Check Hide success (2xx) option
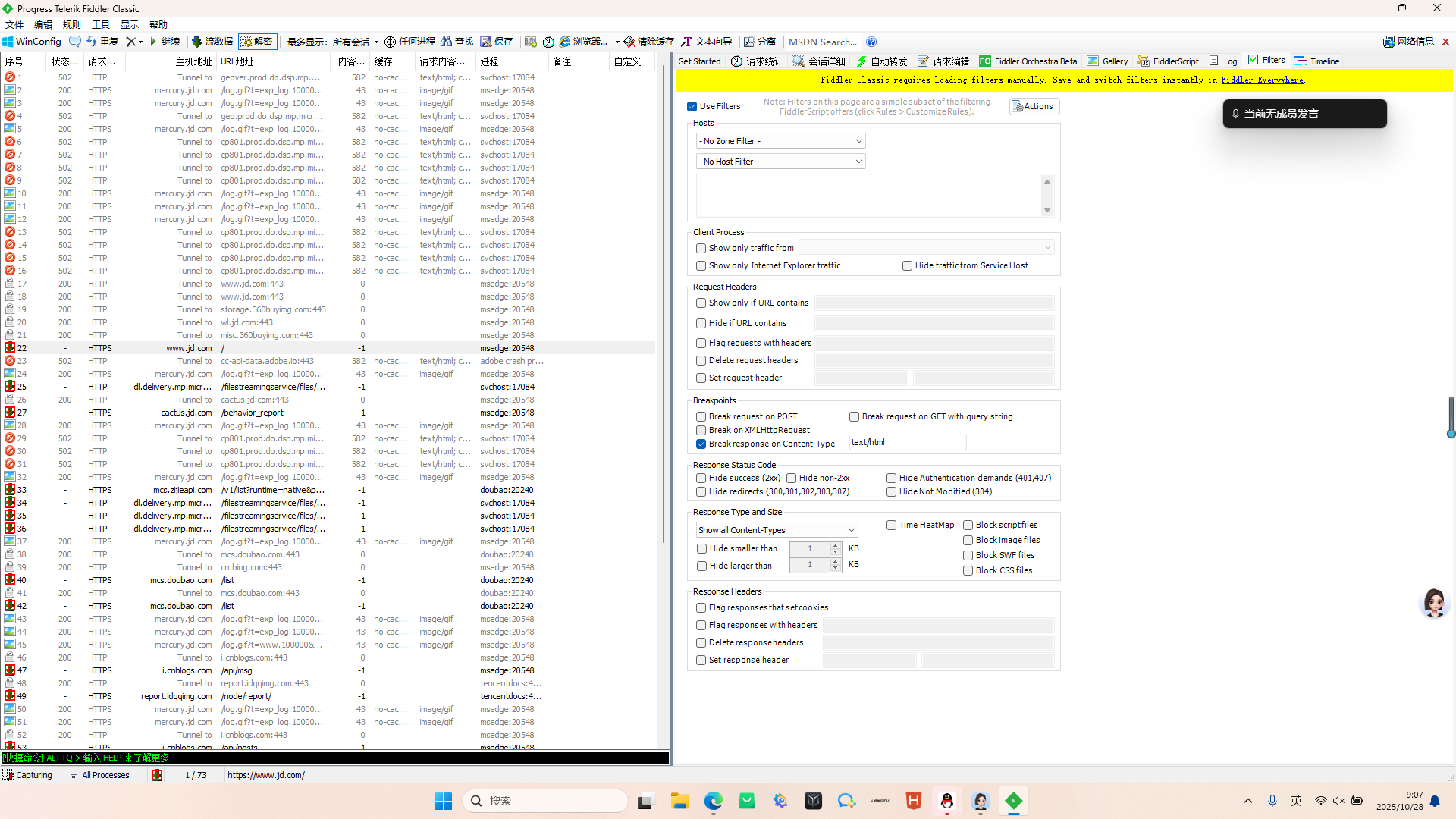Screen dimensions: 1456x819 pyautogui.click(x=701, y=479)
